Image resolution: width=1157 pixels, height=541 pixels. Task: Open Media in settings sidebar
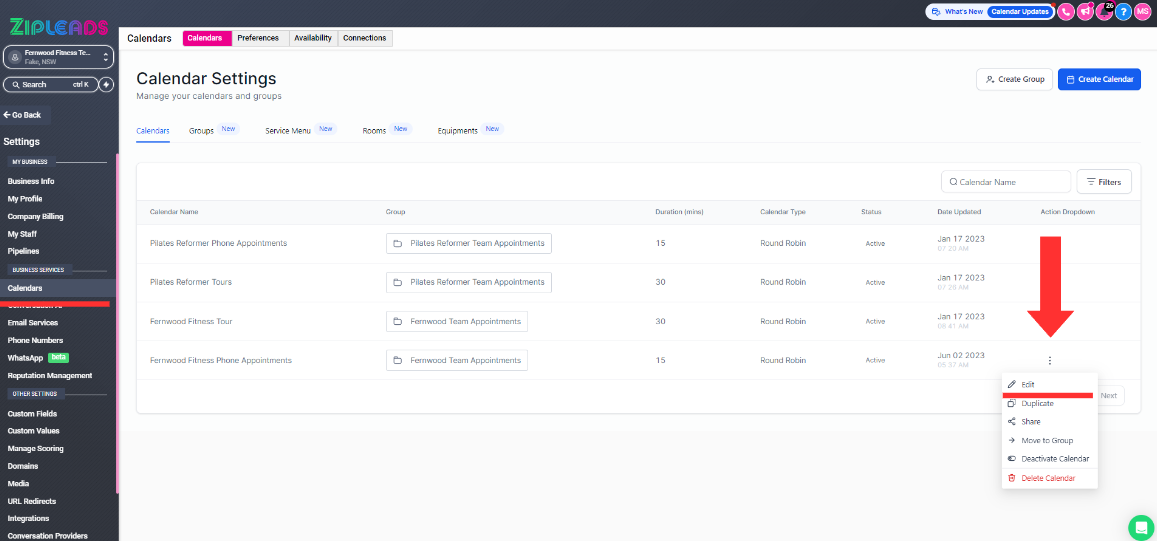click(x=18, y=483)
